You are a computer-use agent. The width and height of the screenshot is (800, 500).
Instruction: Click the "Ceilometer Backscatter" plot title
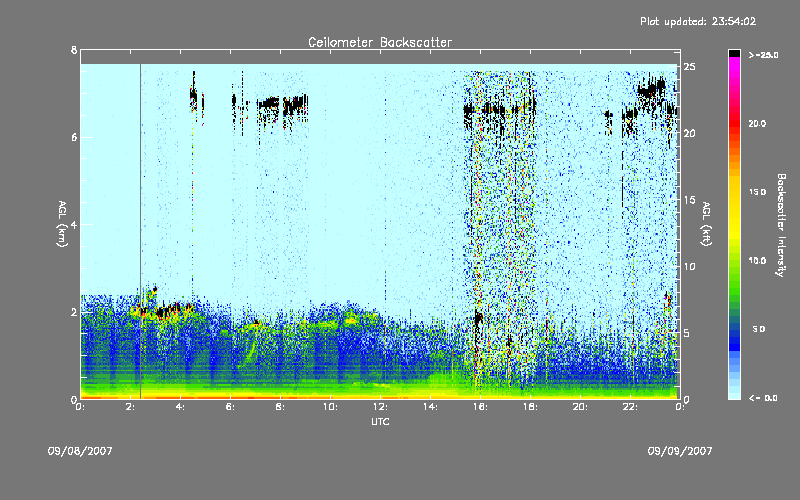point(380,42)
